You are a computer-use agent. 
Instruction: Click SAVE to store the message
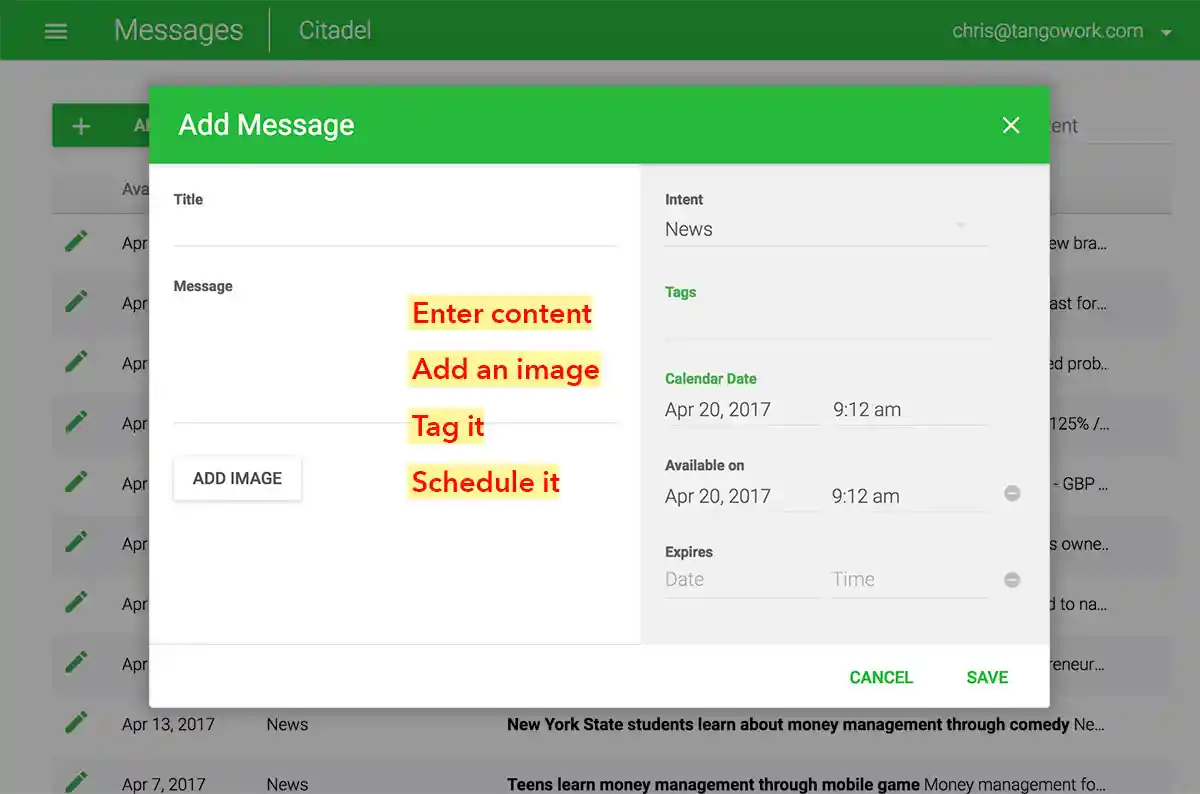987,677
